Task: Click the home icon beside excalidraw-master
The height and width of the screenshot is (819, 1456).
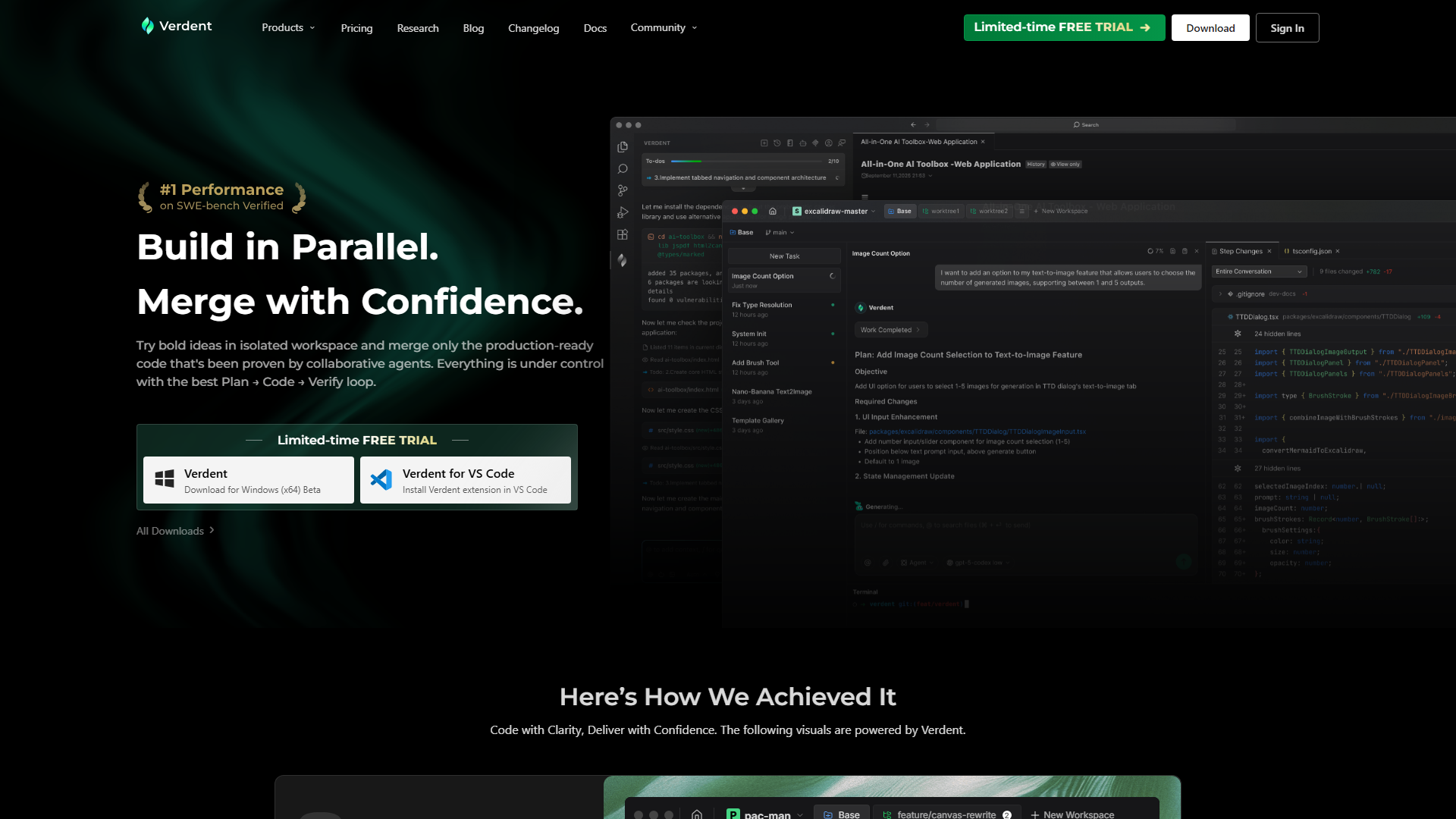Action: click(772, 212)
